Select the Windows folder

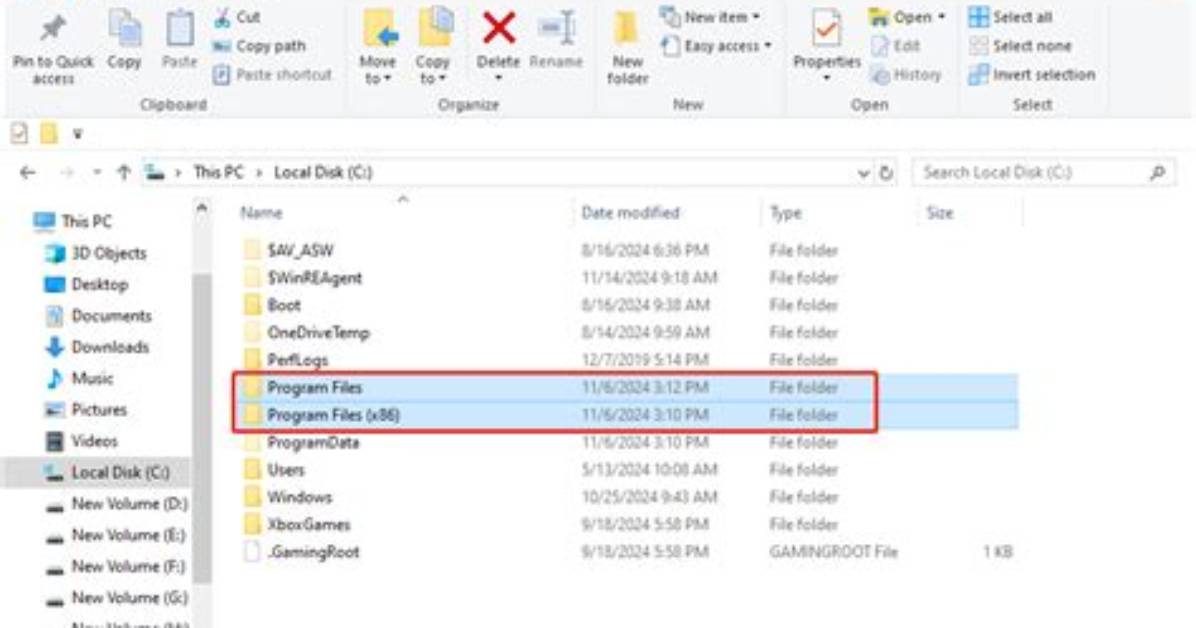(x=288, y=498)
